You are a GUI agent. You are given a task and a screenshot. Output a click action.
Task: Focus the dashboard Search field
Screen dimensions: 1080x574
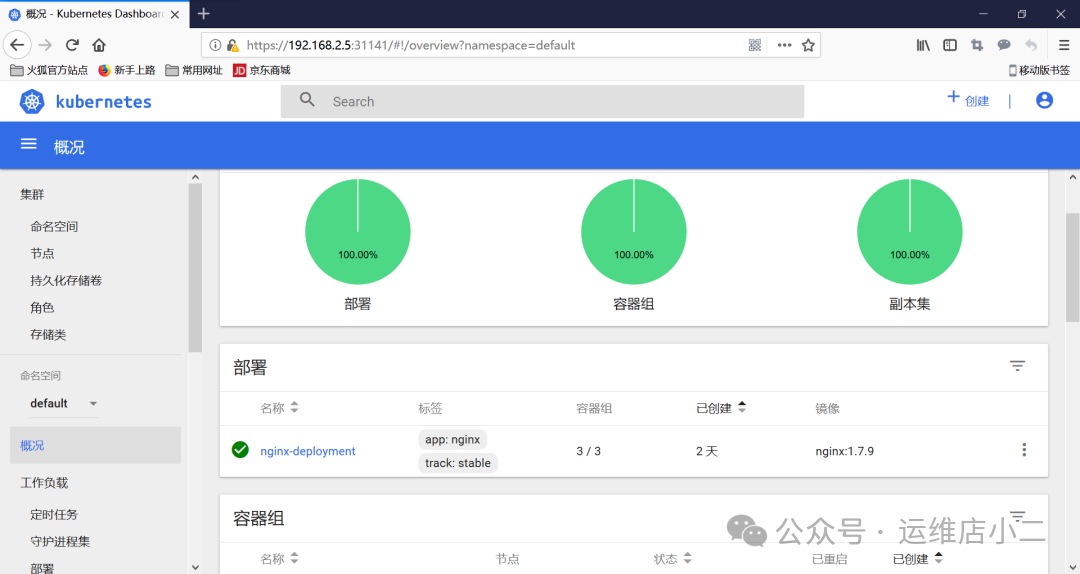[x=542, y=101]
